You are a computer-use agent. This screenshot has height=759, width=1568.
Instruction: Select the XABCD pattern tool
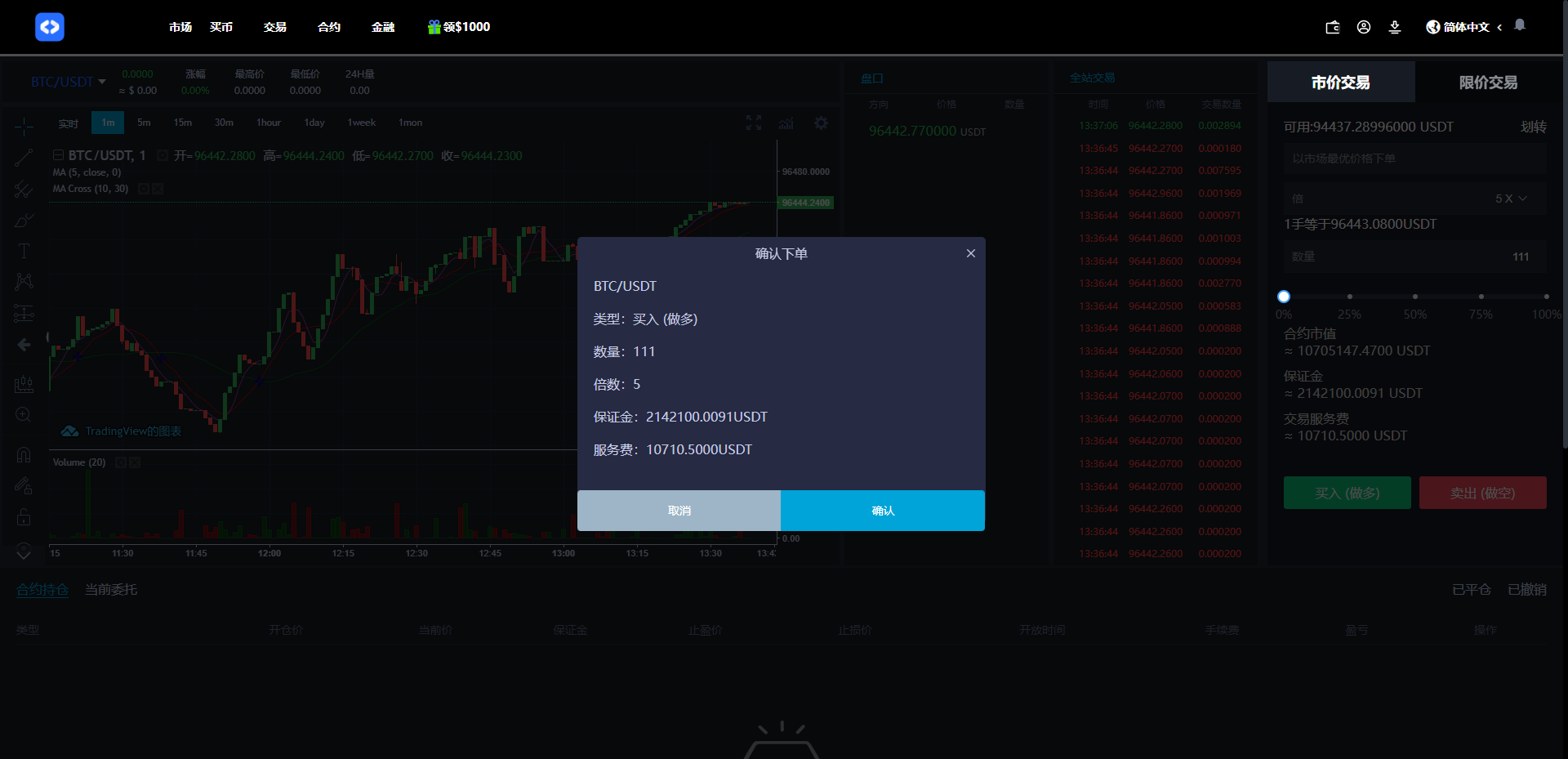pos(23,280)
